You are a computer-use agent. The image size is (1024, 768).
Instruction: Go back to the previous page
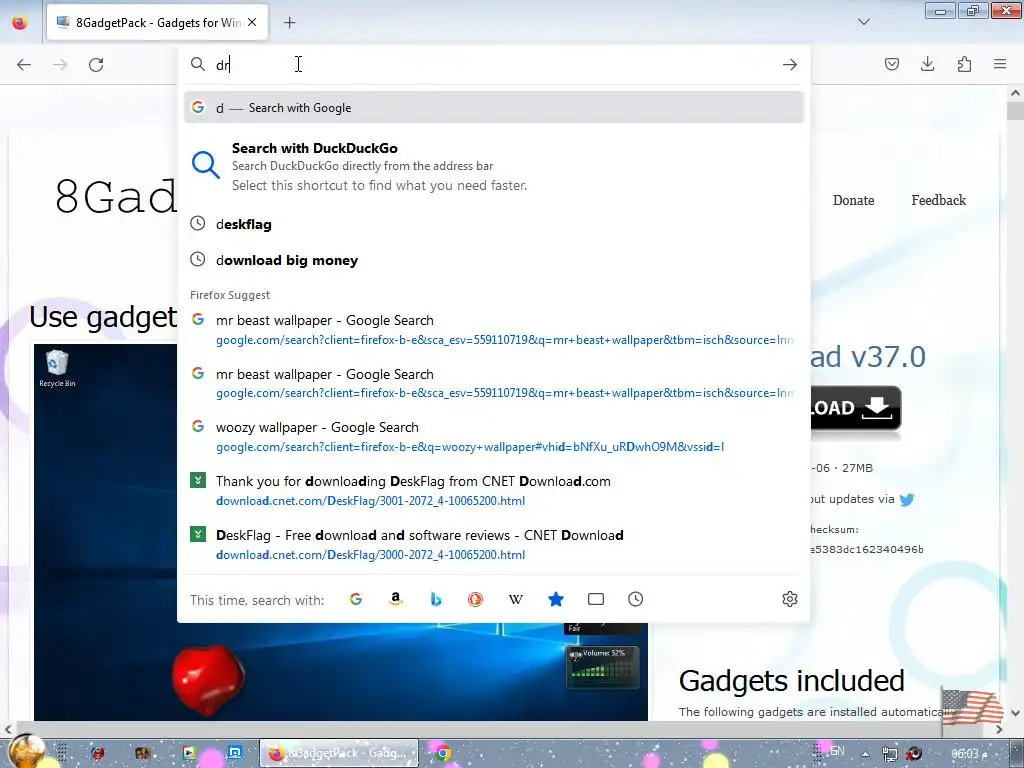tap(24, 65)
